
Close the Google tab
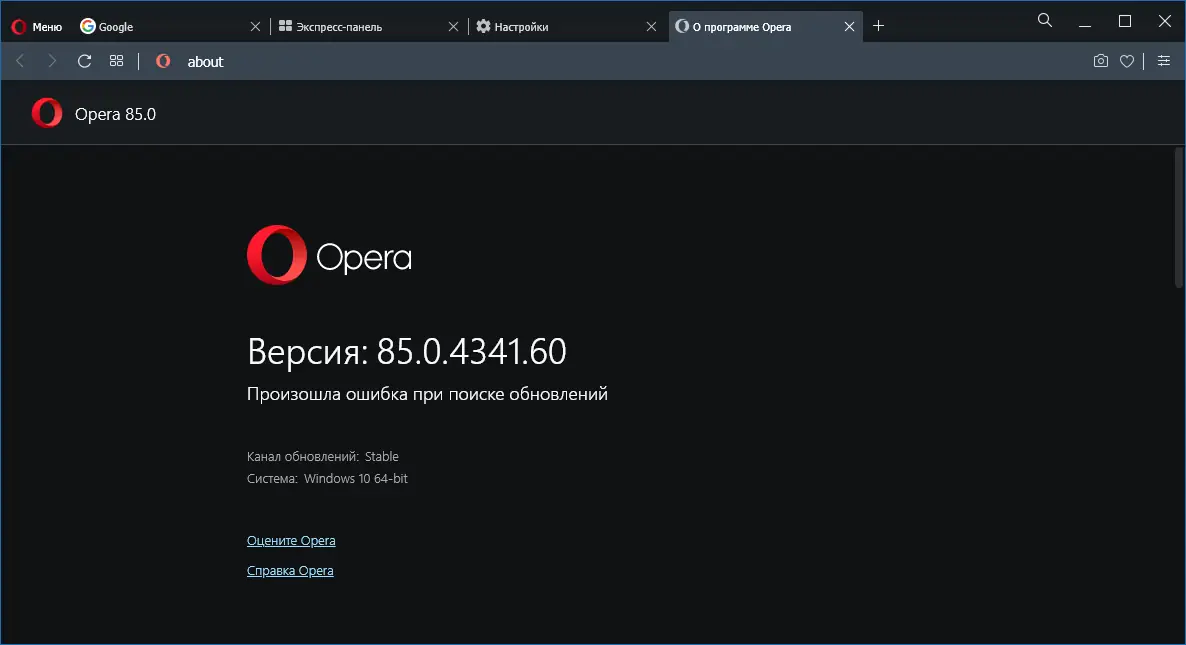[x=255, y=26]
